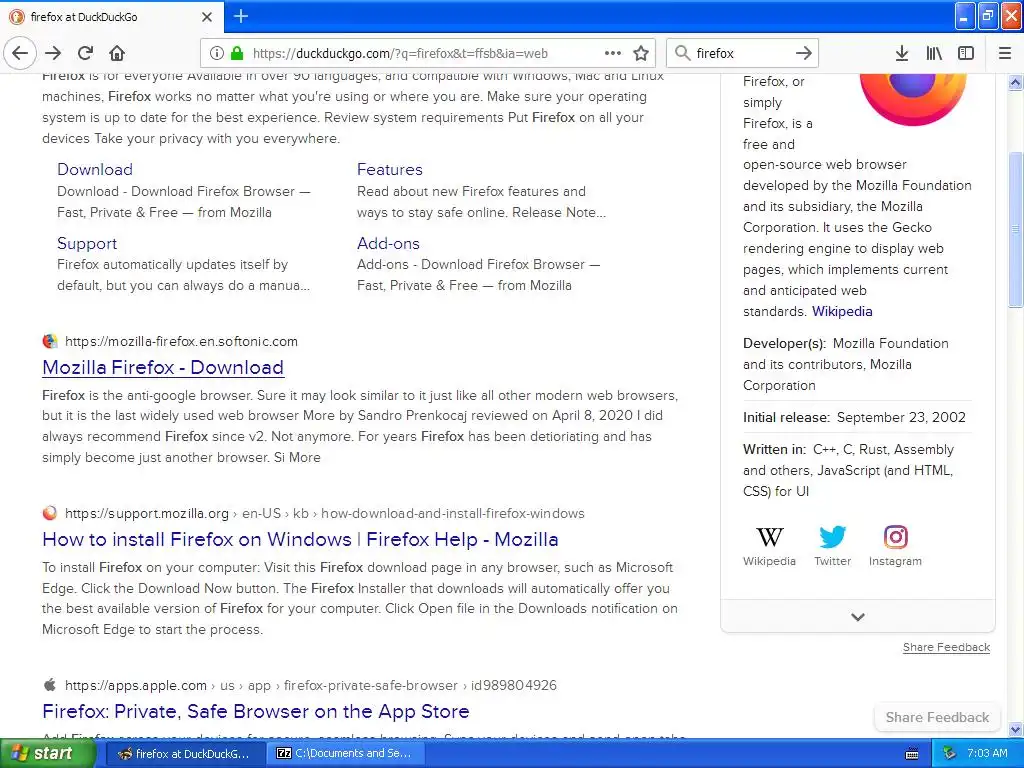Go back with the Back arrow button
The image size is (1024, 768).
coord(20,53)
